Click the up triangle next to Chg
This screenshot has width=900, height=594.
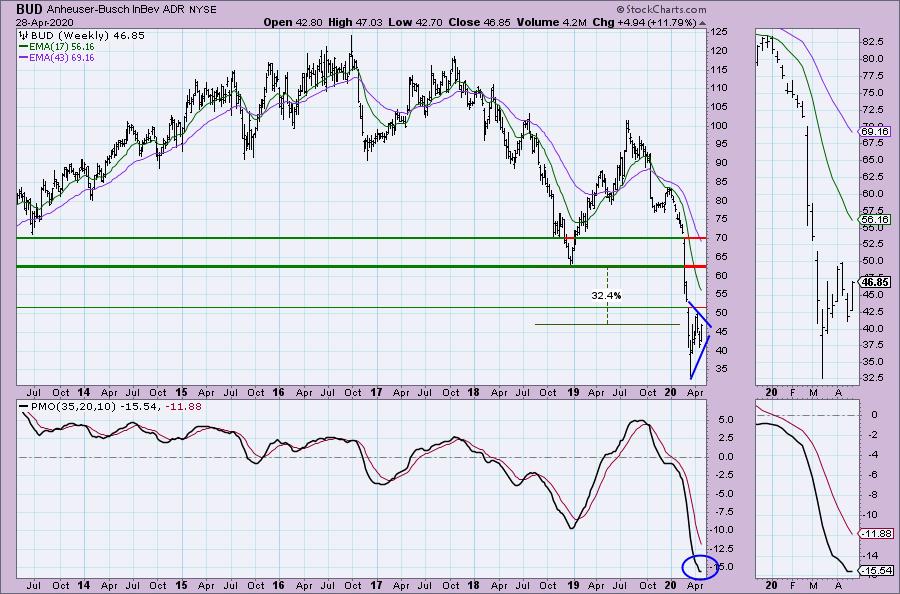703,23
